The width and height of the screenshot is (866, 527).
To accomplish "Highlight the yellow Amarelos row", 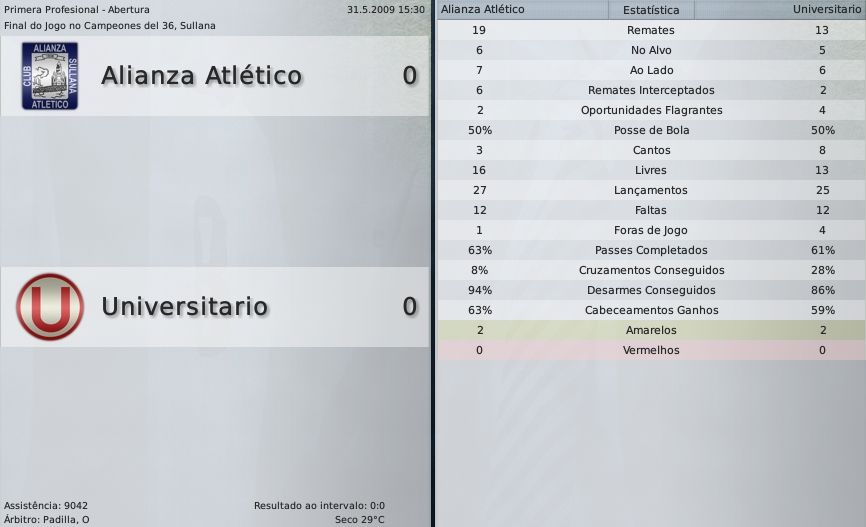I will click(x=650, y=330).
